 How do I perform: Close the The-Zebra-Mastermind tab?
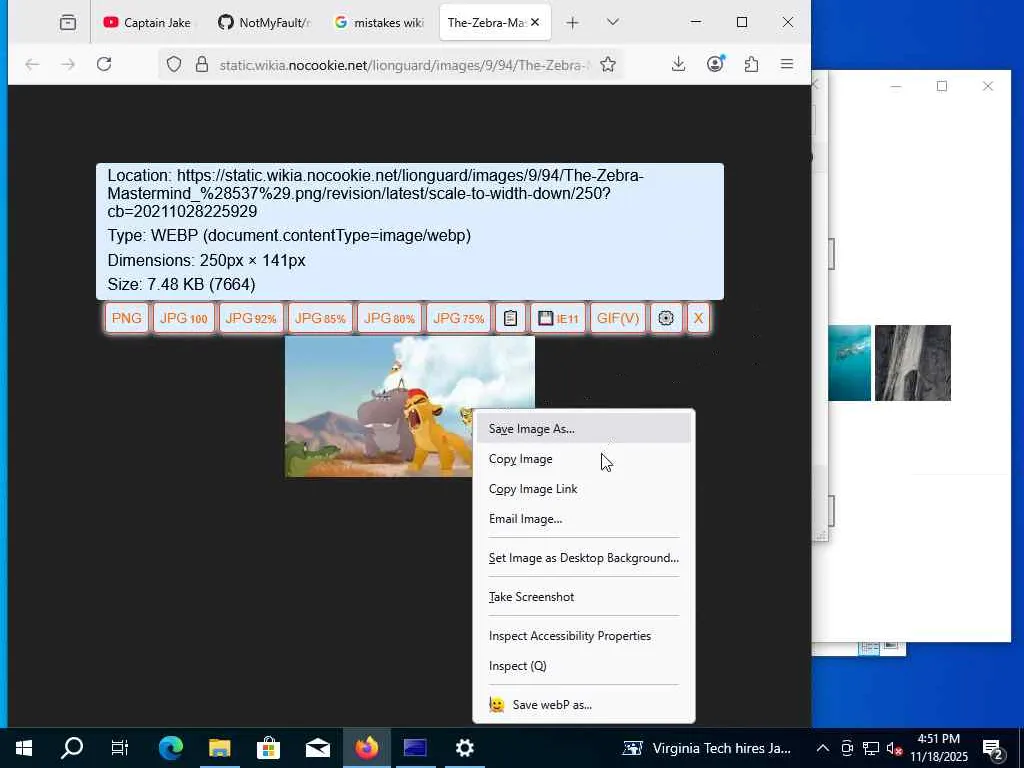pos(535,23)
